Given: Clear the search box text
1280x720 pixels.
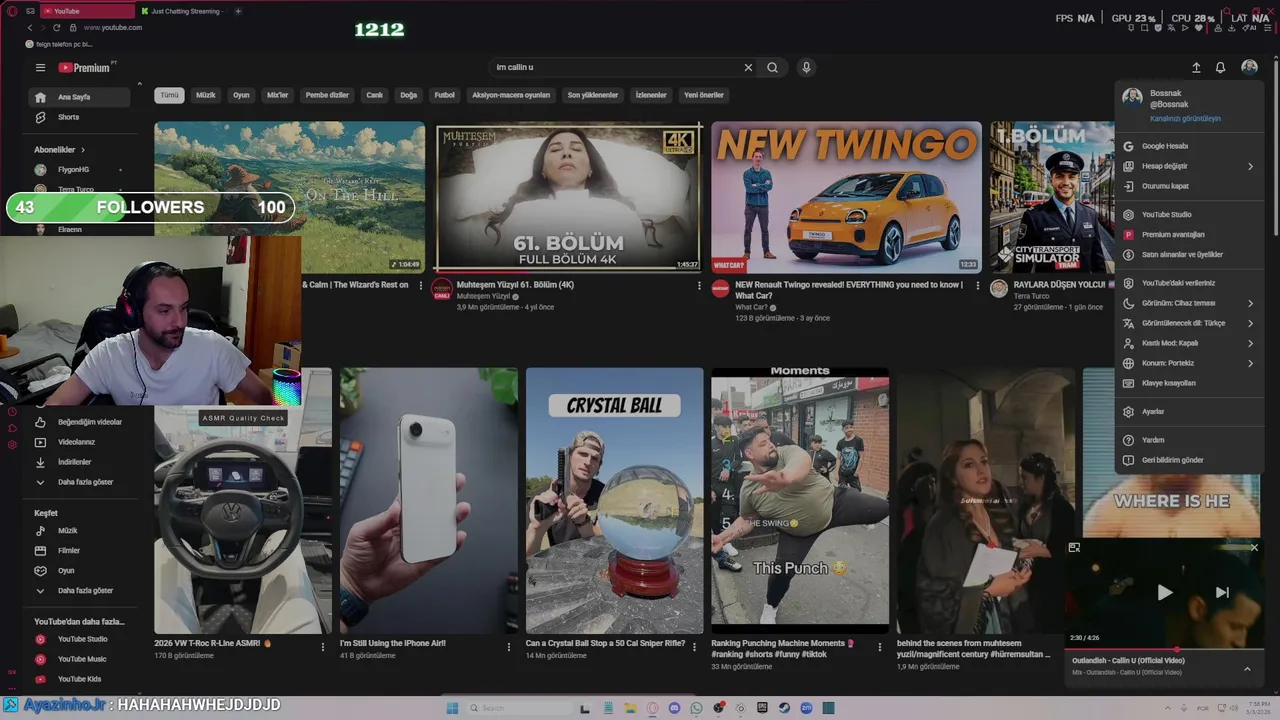Looking at the screenshot, I should [x=748, y=68].
